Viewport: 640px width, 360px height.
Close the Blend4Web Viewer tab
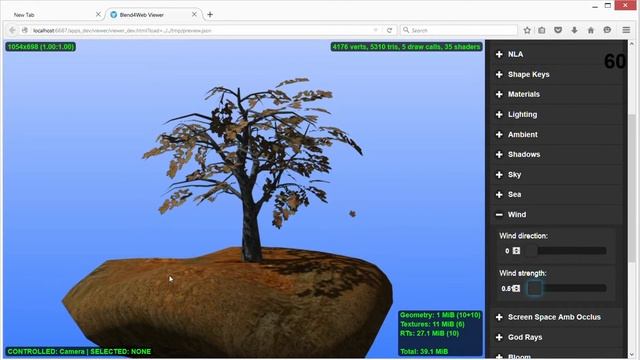(194, 14)
